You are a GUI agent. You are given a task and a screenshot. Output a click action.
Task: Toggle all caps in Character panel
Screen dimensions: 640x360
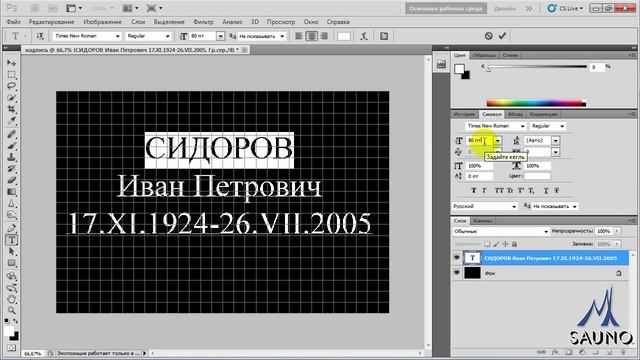point(499,191)
